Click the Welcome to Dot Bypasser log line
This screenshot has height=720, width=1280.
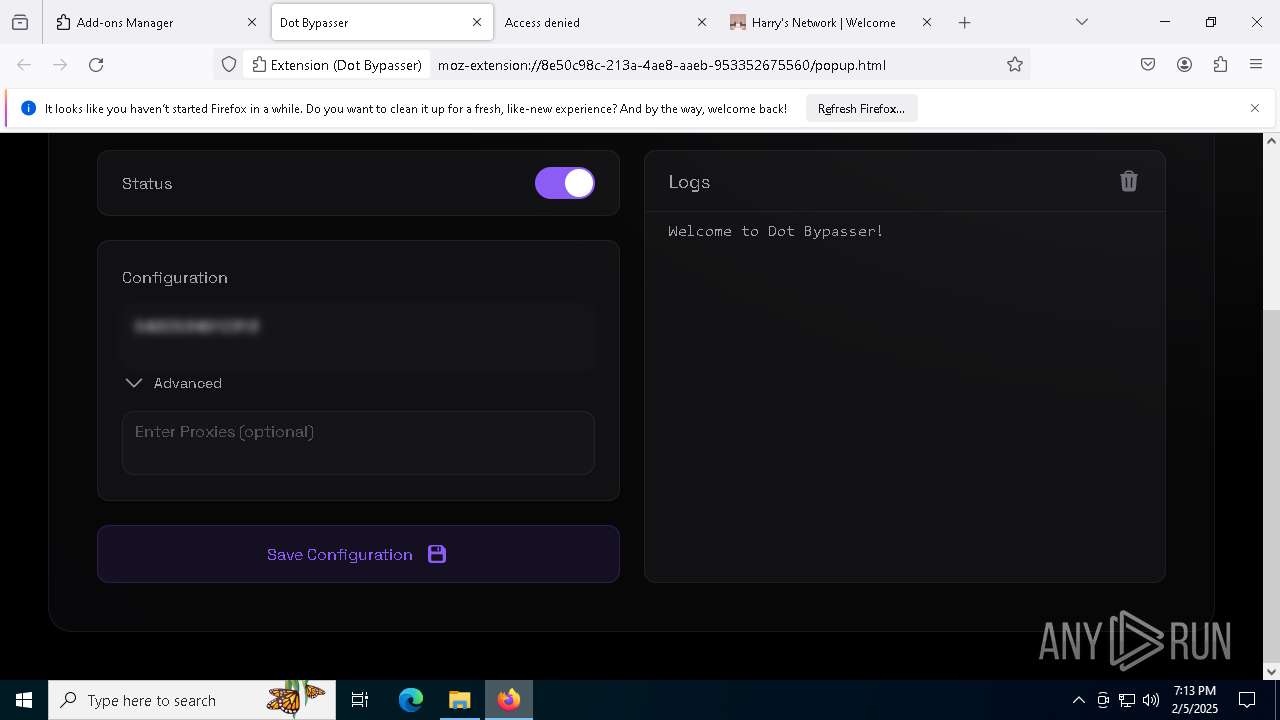click(775, 231)
